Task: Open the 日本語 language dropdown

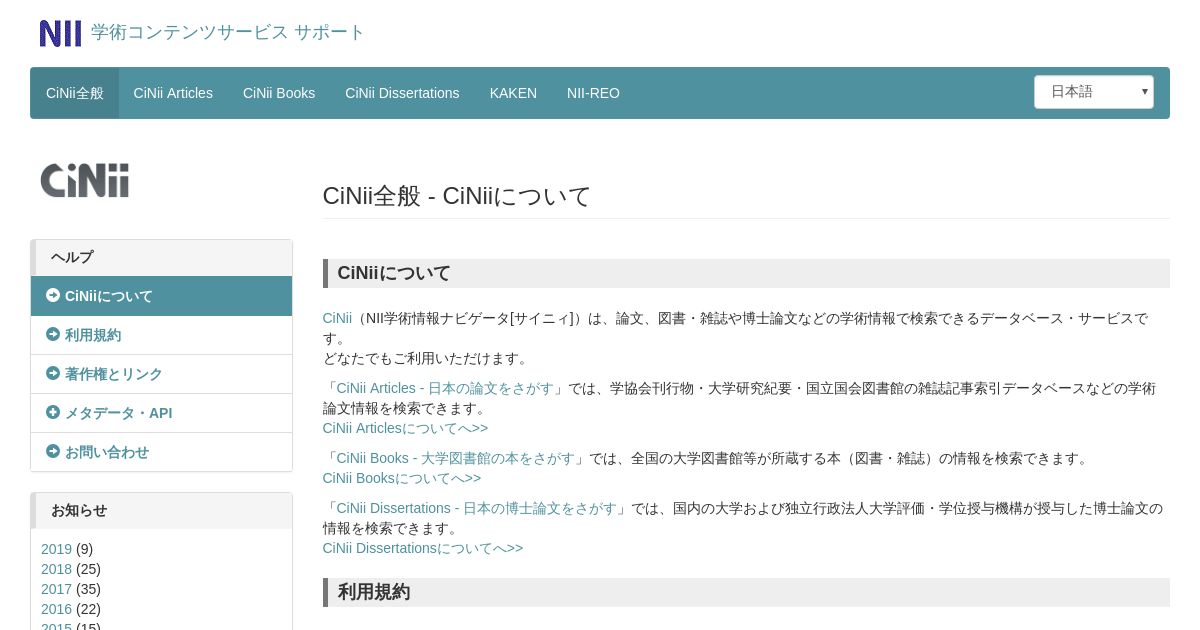Action: coord(1094,92)
